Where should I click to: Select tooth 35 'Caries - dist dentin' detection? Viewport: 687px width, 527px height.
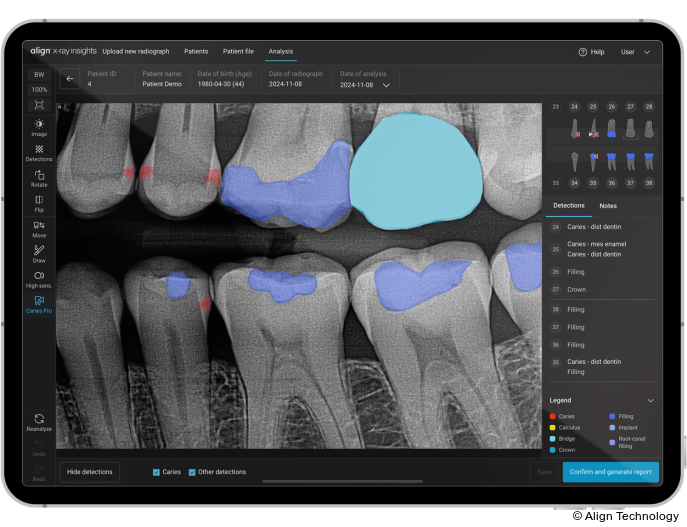click(x=594, y=361)
